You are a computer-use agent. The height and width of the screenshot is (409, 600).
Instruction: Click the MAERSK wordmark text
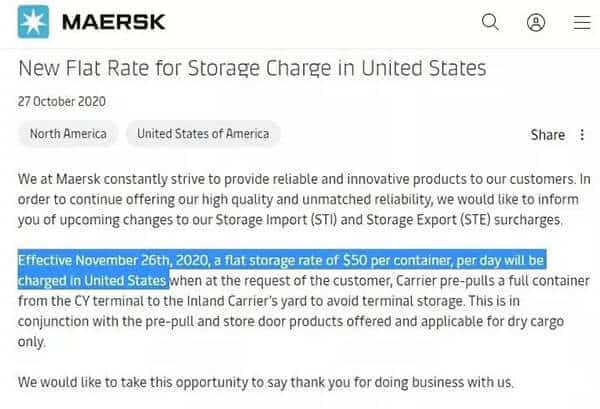(x=114, y=22)
